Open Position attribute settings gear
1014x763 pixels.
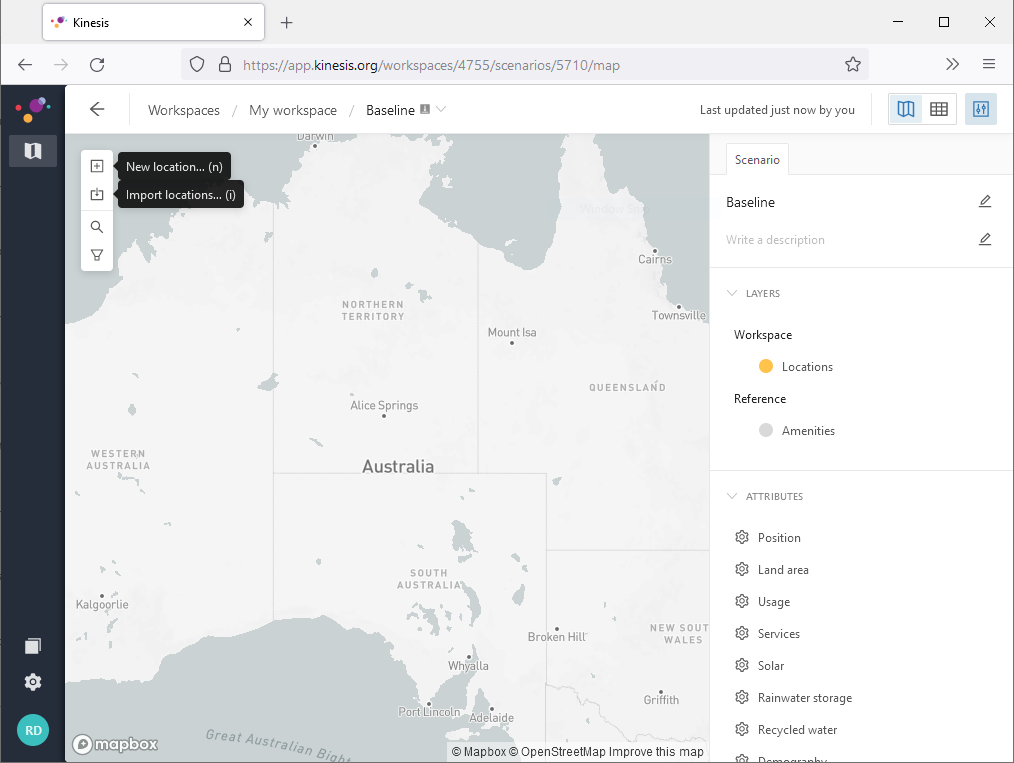pyautogui.click(x=742, y=537)
